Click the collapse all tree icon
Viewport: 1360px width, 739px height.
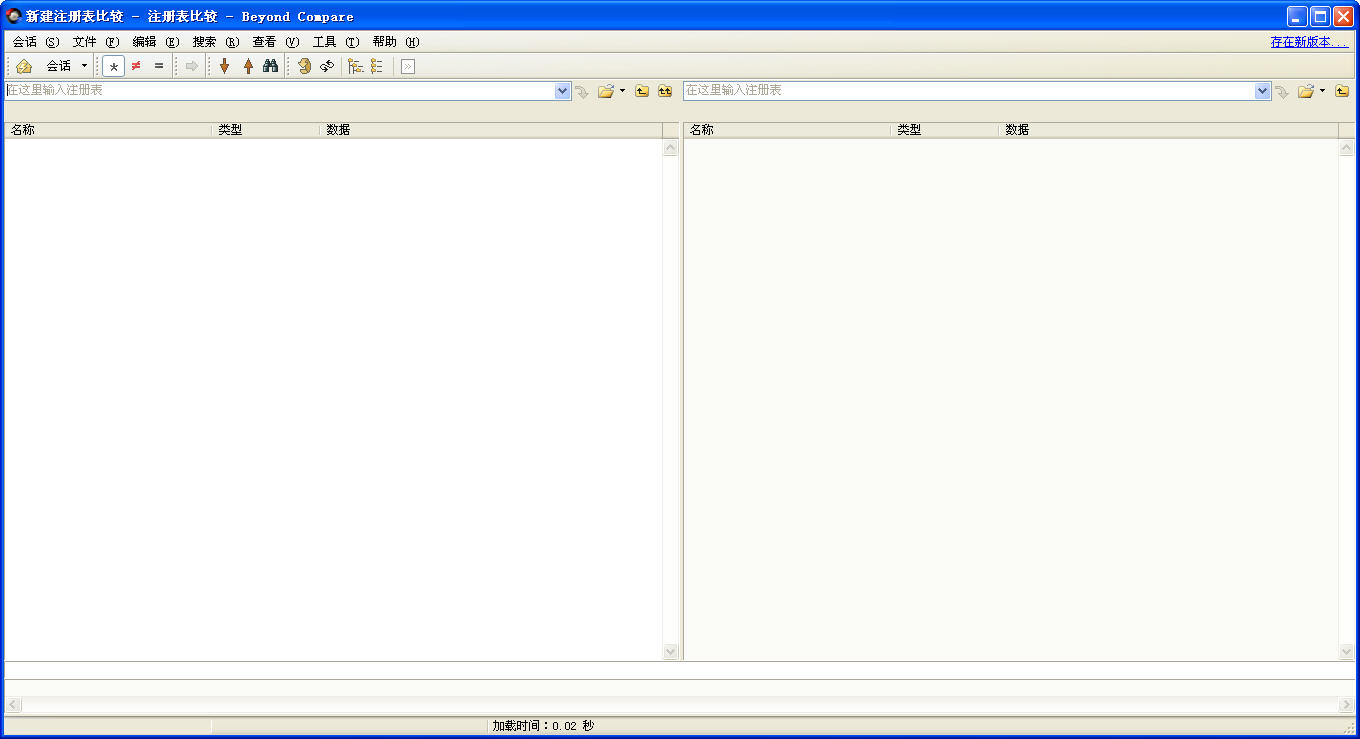(377, 66)
